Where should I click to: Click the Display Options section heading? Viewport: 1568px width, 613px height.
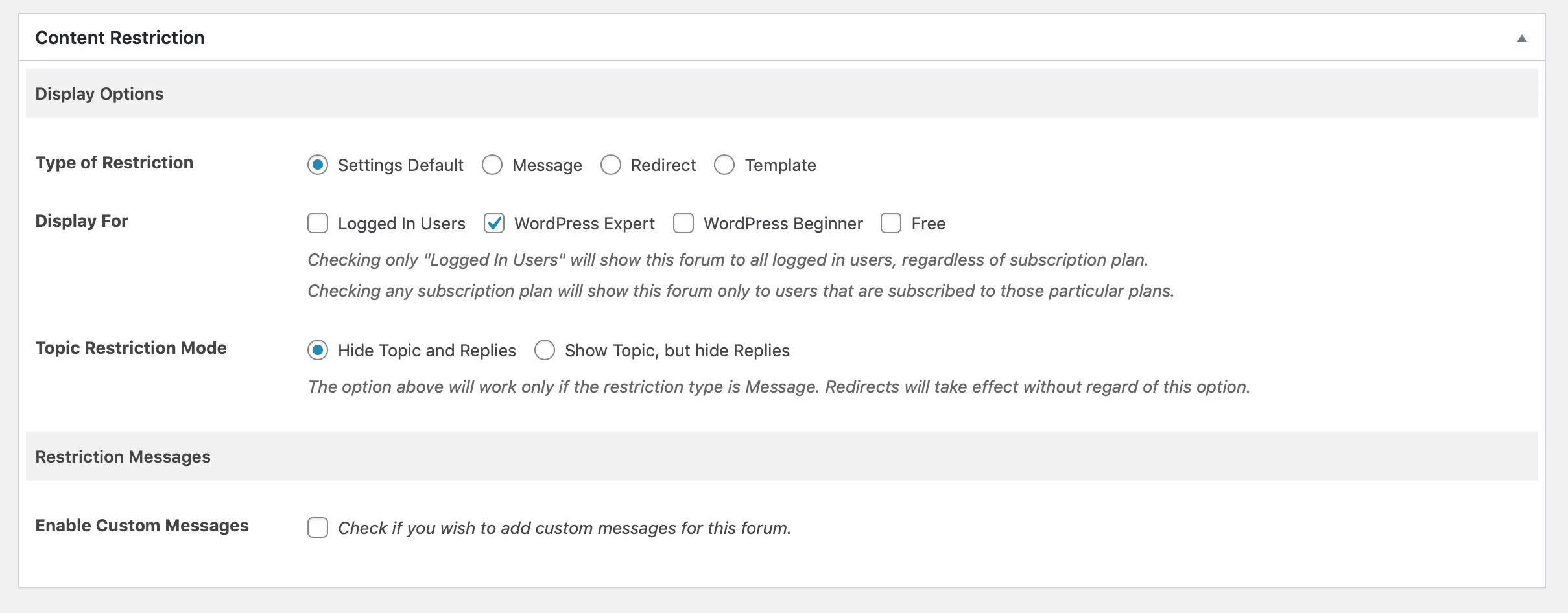click(99, 94)
